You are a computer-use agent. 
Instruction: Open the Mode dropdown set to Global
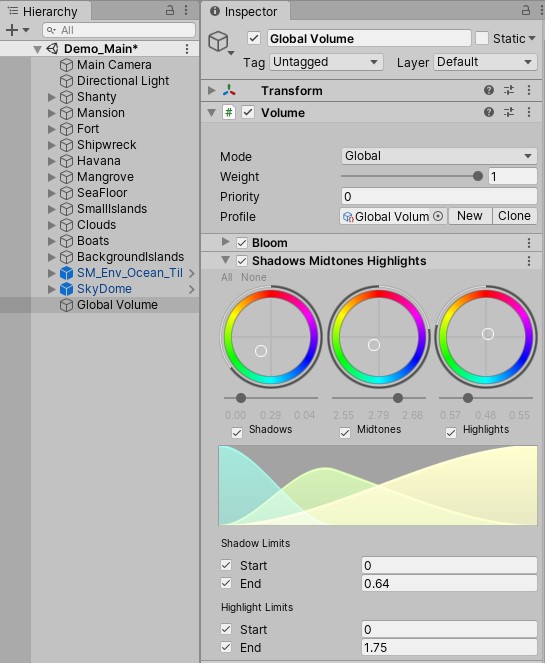pyautogui.click(x=439, y=156)
